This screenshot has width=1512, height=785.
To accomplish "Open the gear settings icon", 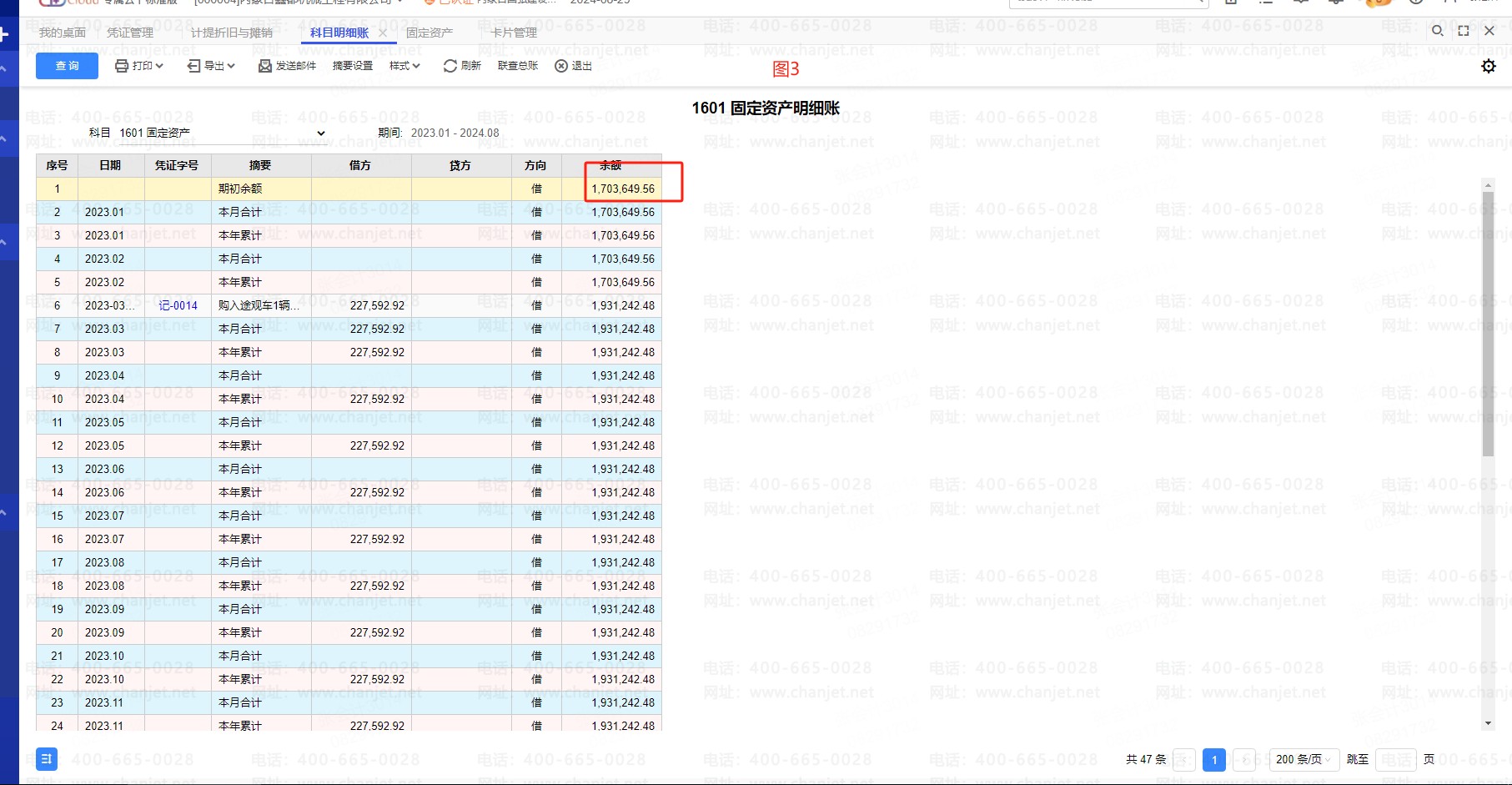I will pos(1489,66).
